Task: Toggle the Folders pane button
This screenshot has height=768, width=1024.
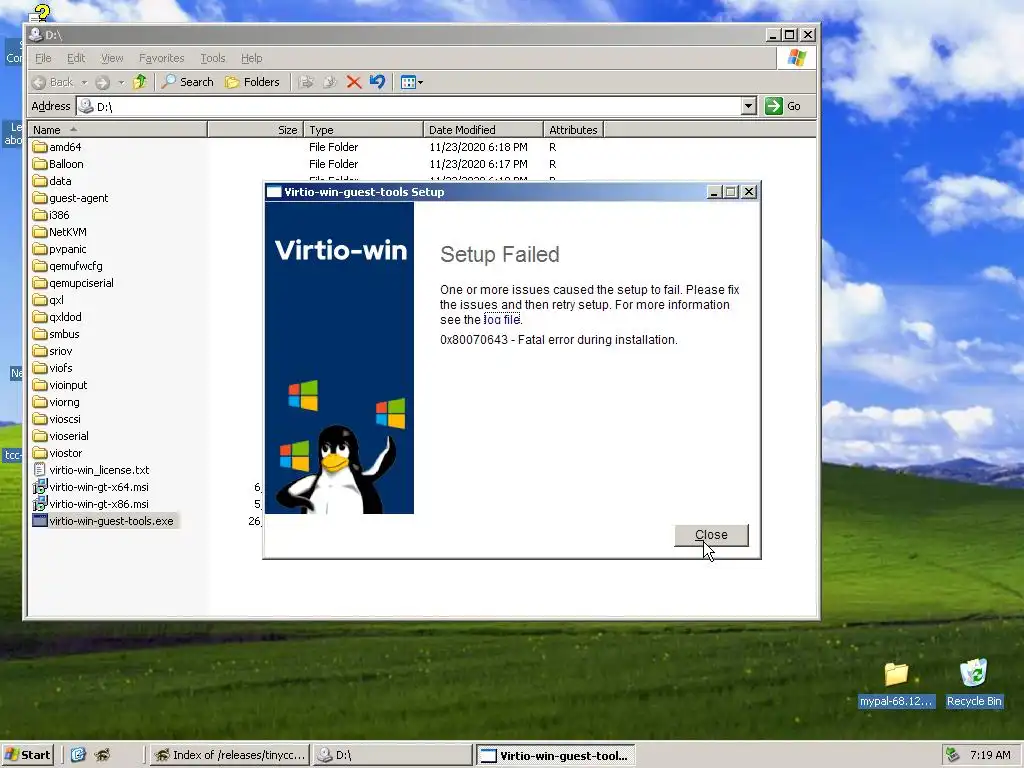Action: tap(252, 82)
